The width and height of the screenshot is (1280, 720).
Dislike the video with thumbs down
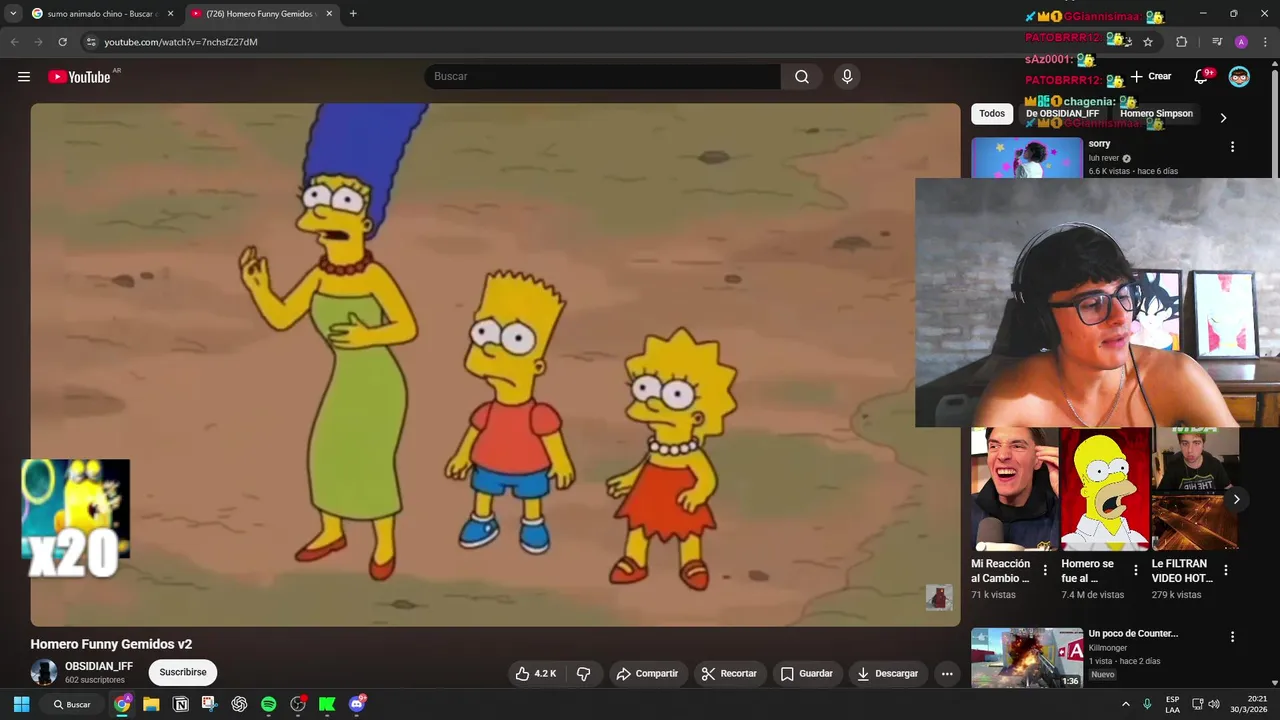point(584,674)
